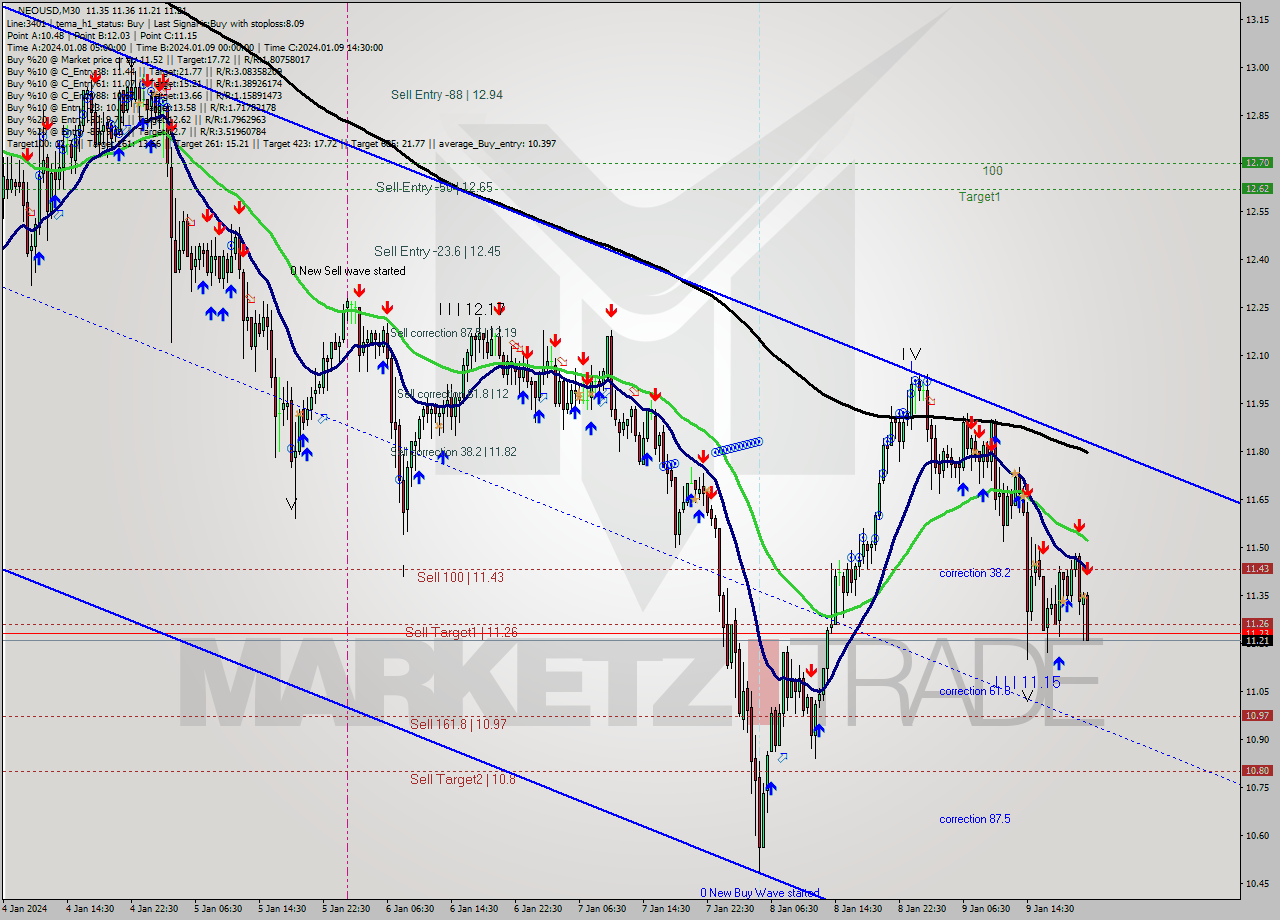Select the 'I V' wave marker near the trendline
Image resolution: width=1280 pixels, height=920 pixels.
pos(911,354)
